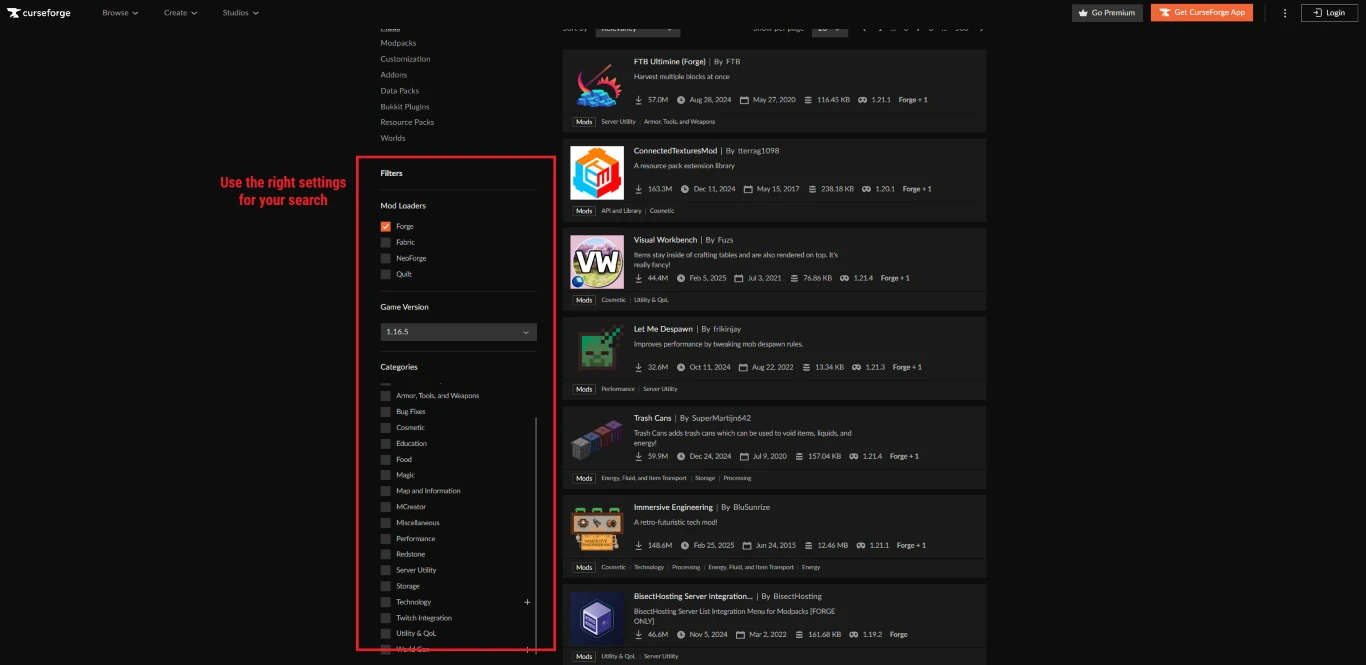Expand the Technology category subcategories
The width and height of the screenshot is (1366, 665).
[527, 601]
